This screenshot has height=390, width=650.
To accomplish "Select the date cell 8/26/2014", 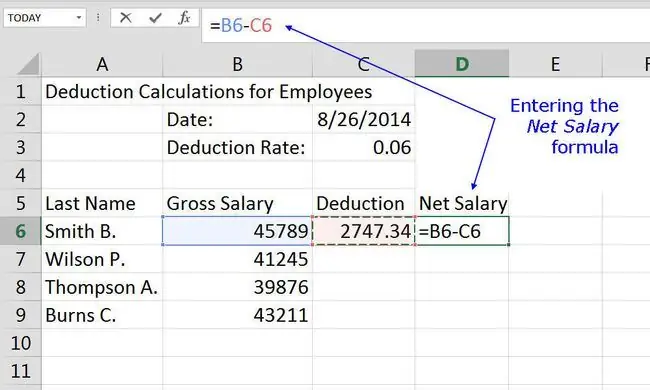I will (x=364, y=119).
